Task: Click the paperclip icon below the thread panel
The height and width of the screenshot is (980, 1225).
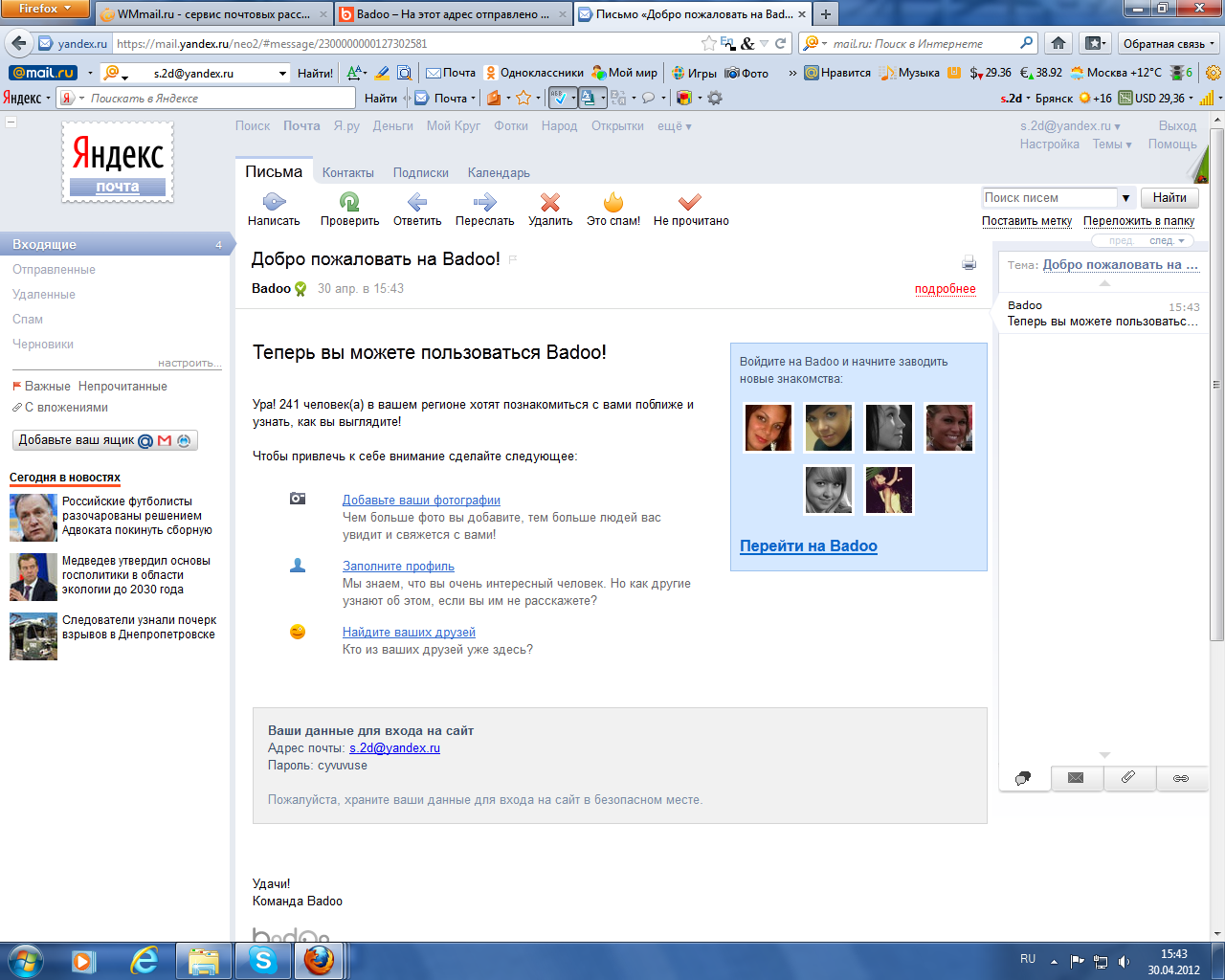Action: pyautogui.click(x=1128, y=778)
